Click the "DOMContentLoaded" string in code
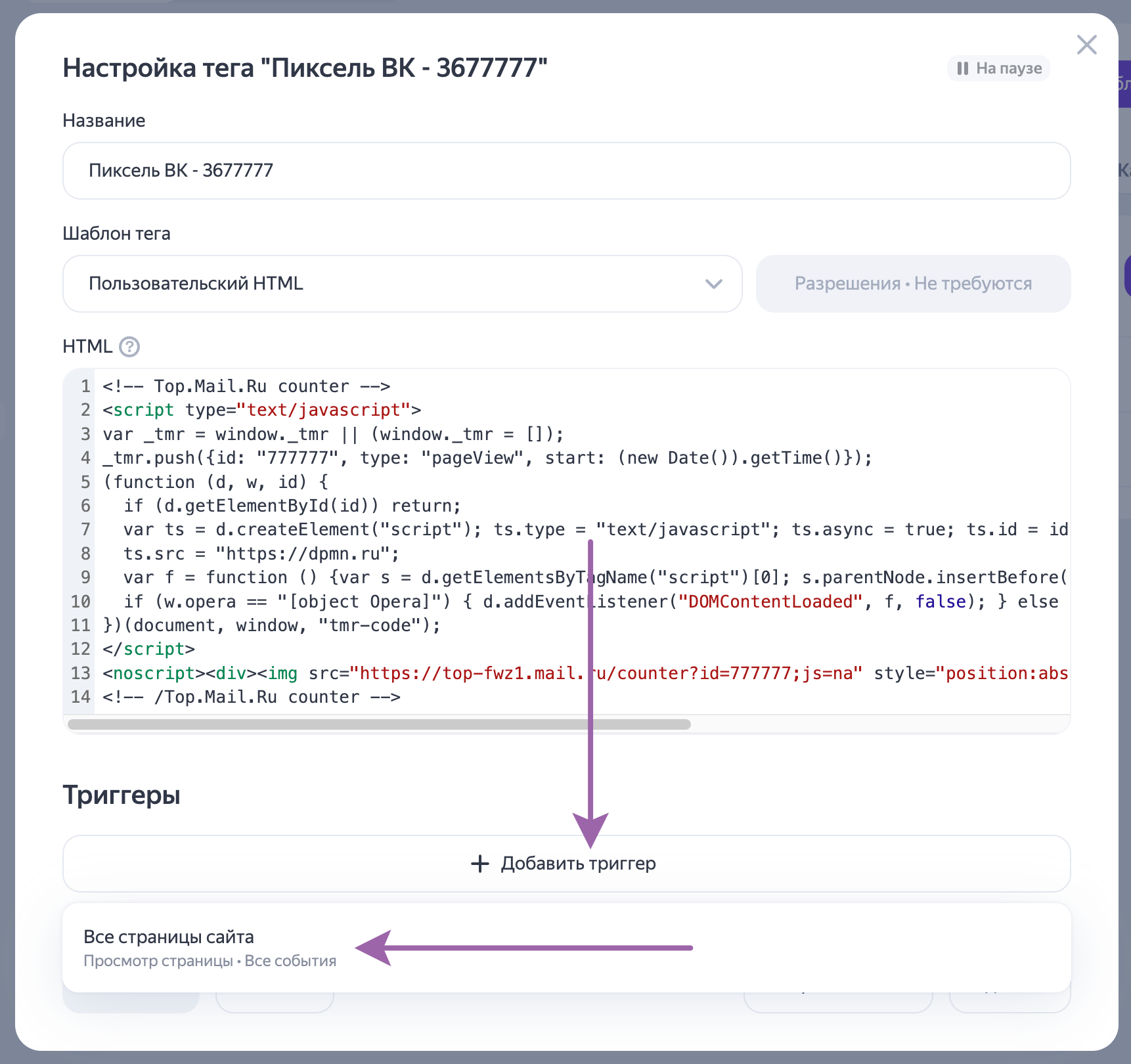This screenshot has height=1064, width=1131. (x=770, y=602)
